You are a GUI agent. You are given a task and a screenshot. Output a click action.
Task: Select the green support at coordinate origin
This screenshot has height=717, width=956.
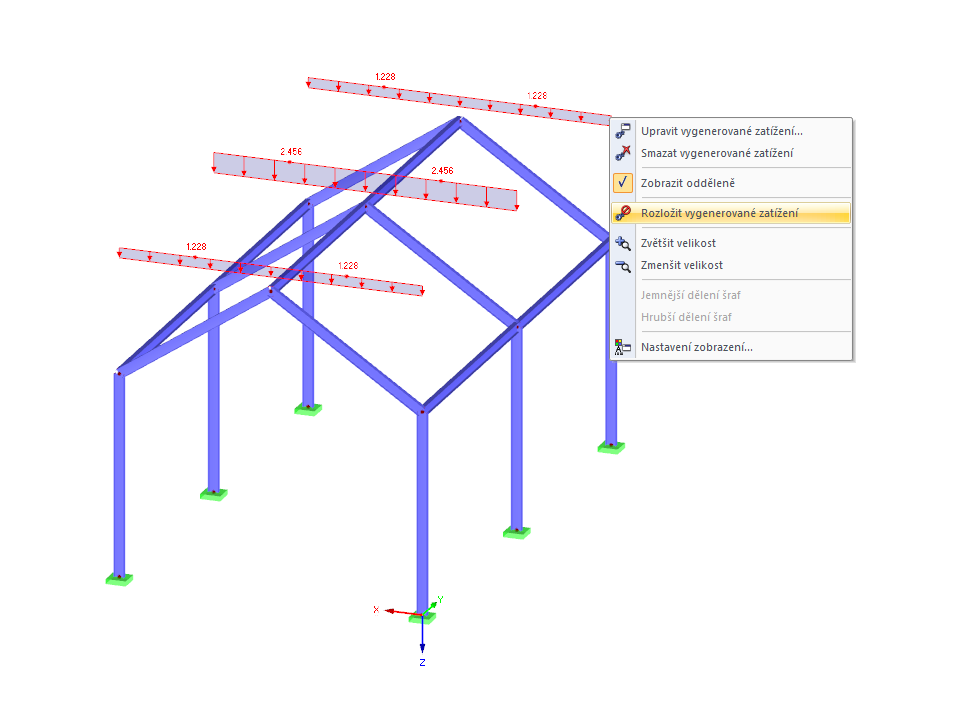click(x=422, y=618)
